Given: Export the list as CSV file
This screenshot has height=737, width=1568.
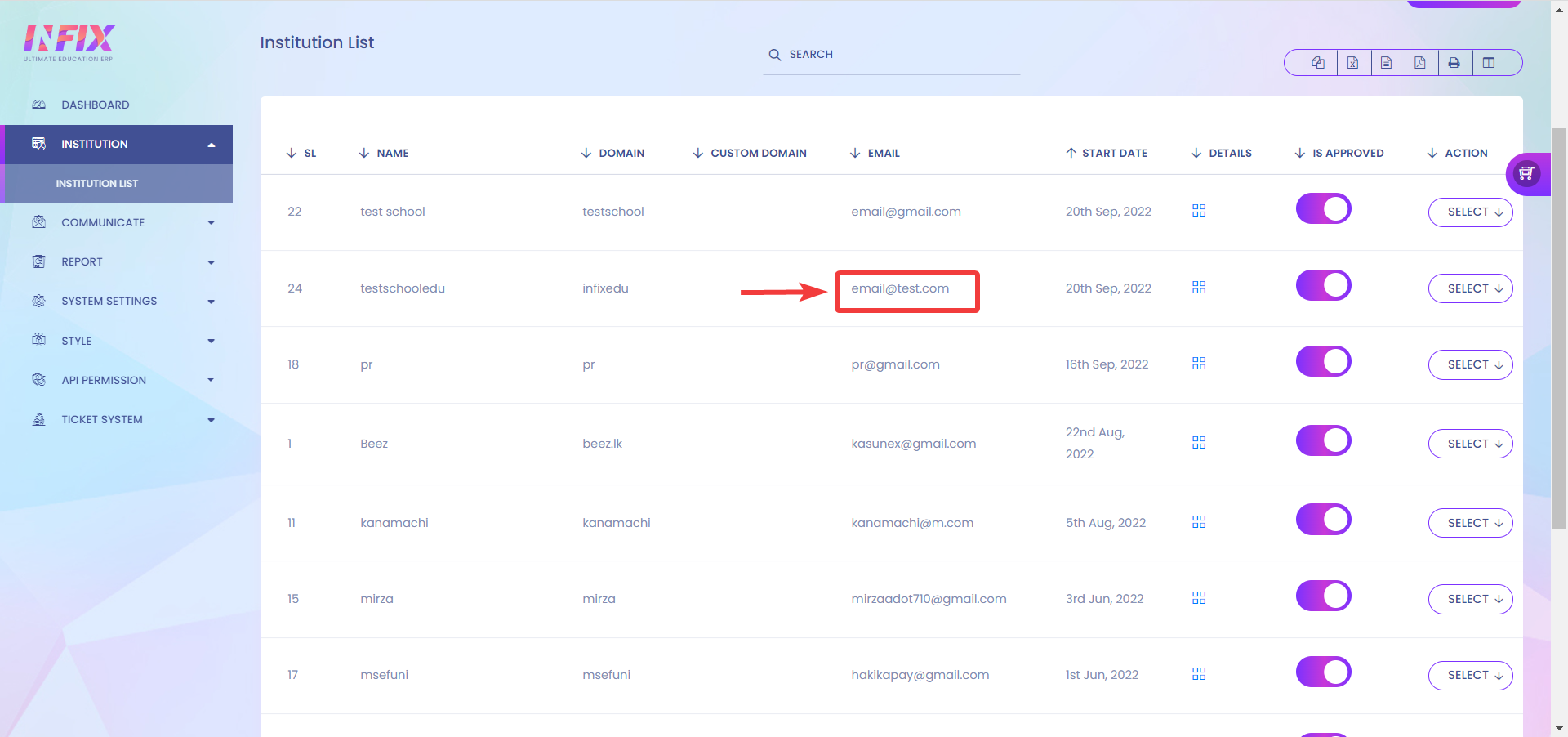Looking at the screenshot, I should pyautogui.click(x=1387, y=63).
